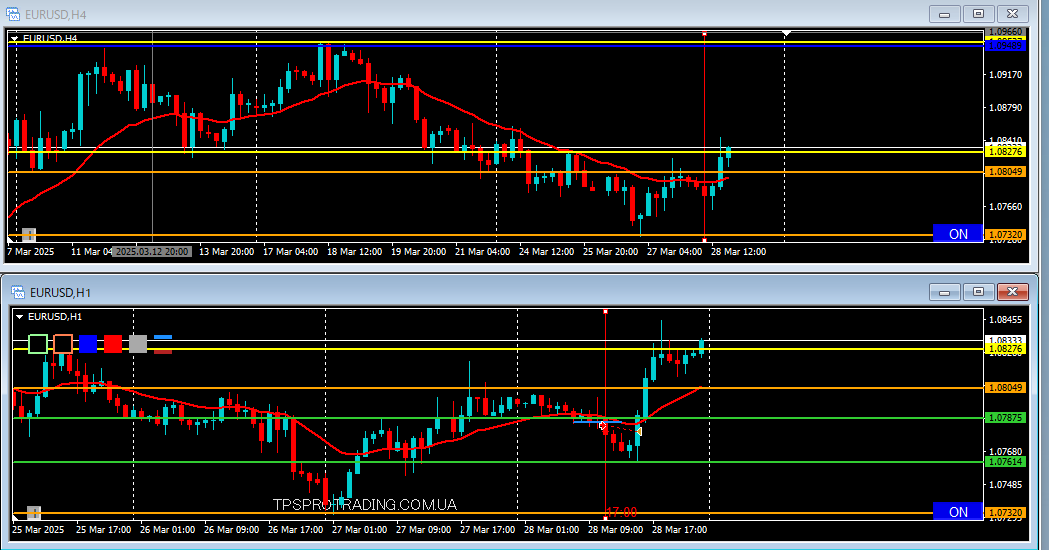
Task: Click the TPSPROTRADING.COM.UA watermark link
Action: 364,505
